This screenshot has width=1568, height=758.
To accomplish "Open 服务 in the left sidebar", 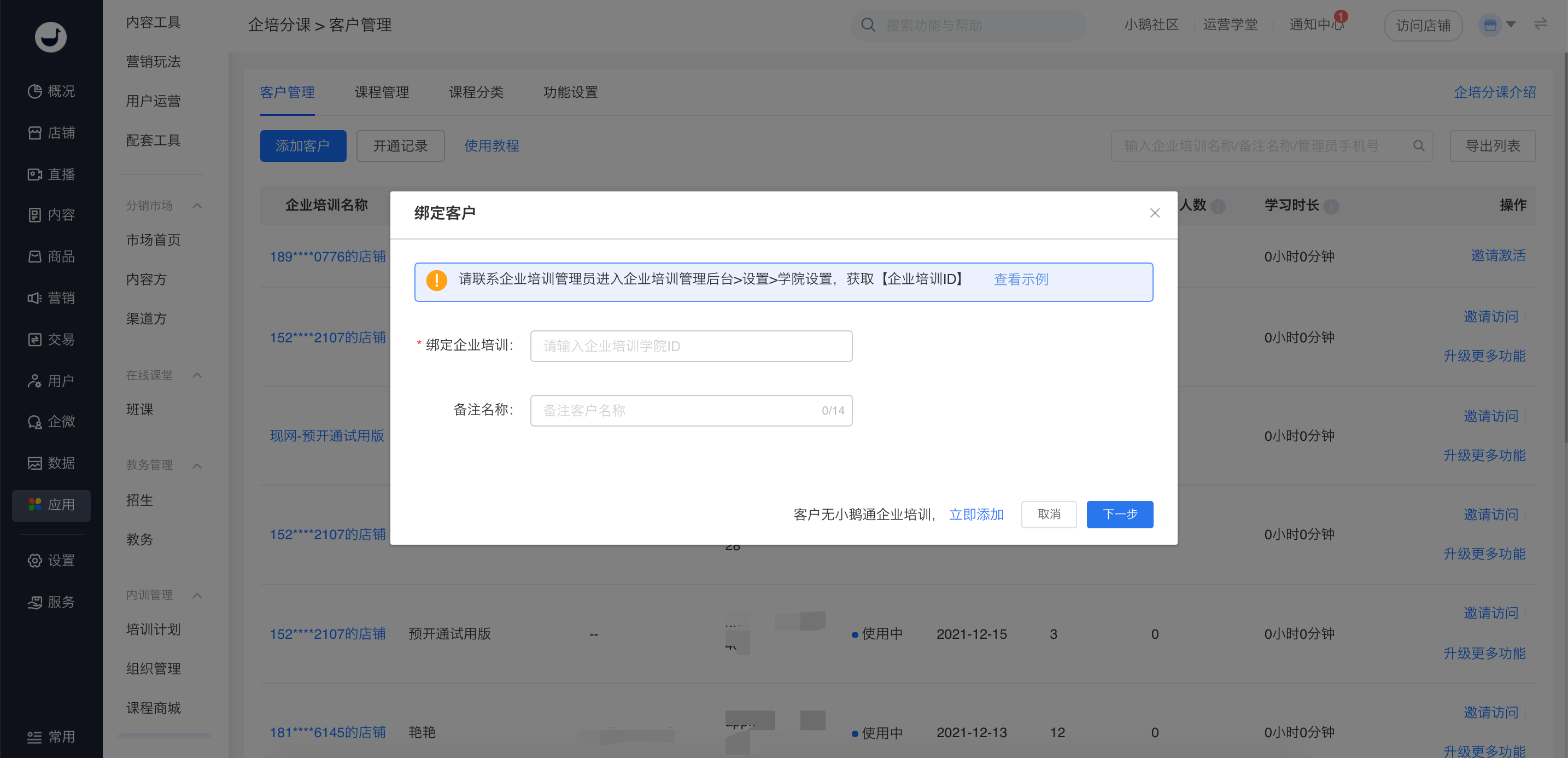I will (x=51, y=602).
